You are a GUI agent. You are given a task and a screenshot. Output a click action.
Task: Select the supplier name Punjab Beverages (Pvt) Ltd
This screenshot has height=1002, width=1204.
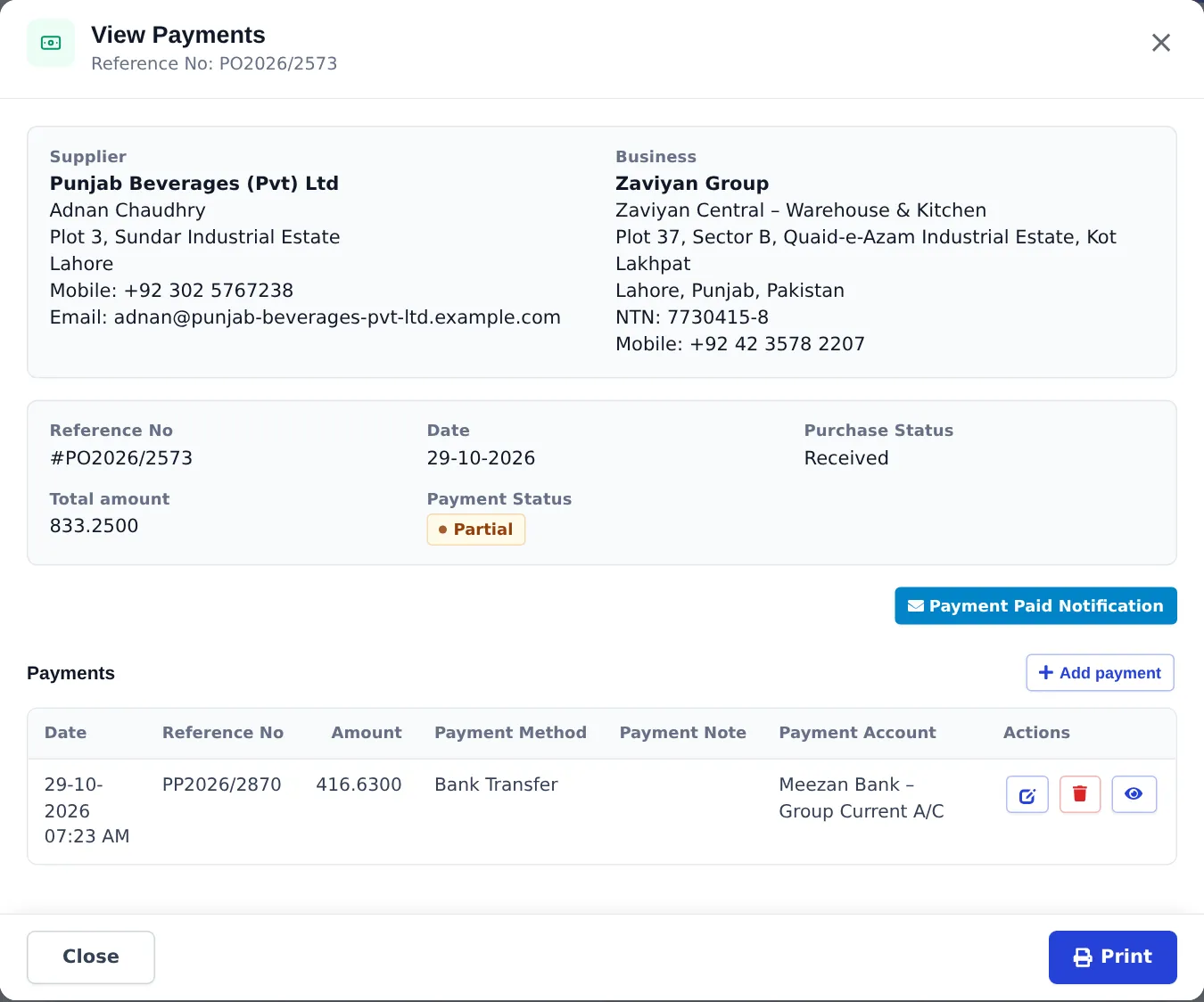(x=194, y=184)
